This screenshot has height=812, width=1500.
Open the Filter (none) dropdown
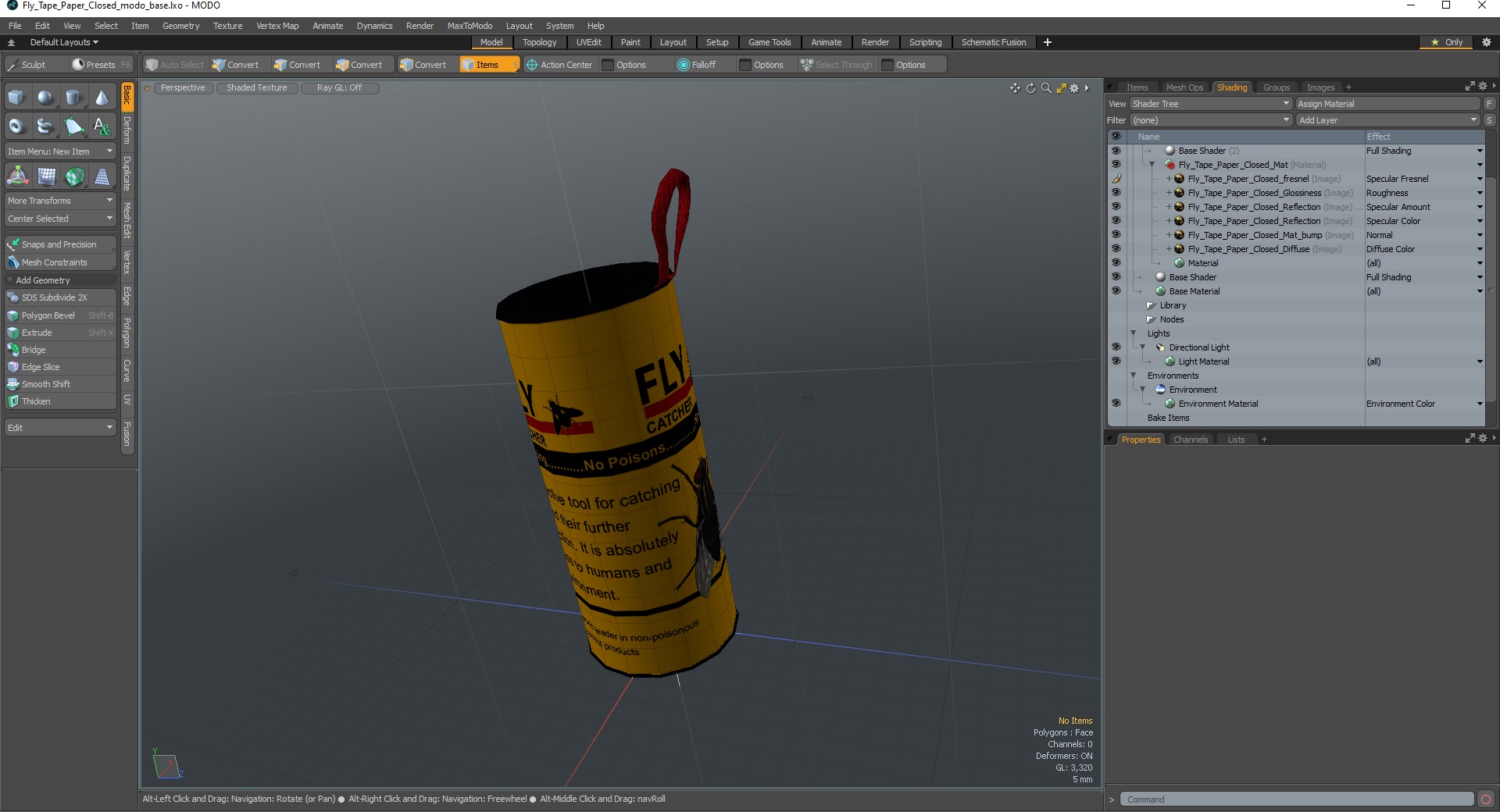(1210, 120)
